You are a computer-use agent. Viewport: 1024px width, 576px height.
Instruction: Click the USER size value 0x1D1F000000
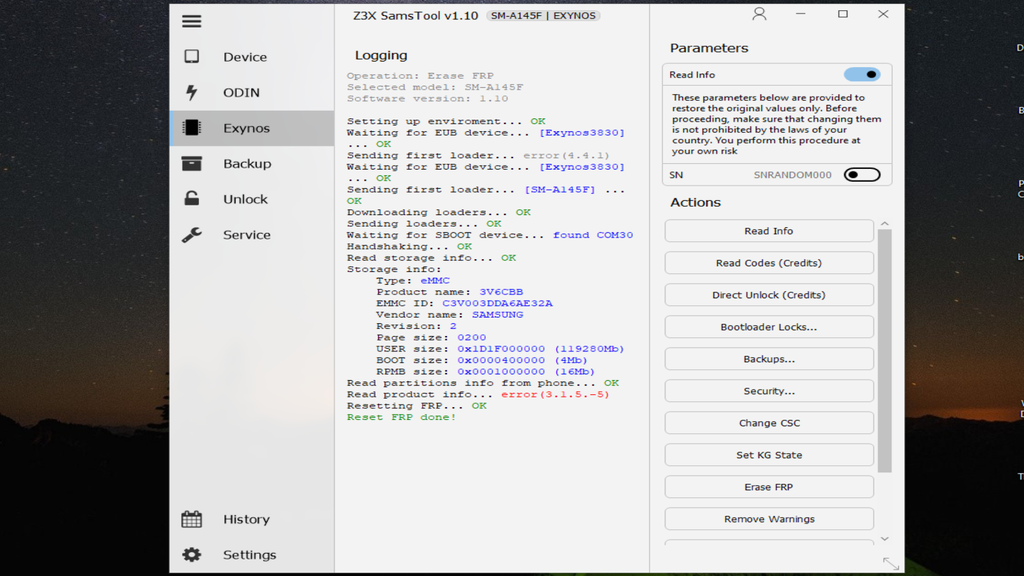point(501,349)
